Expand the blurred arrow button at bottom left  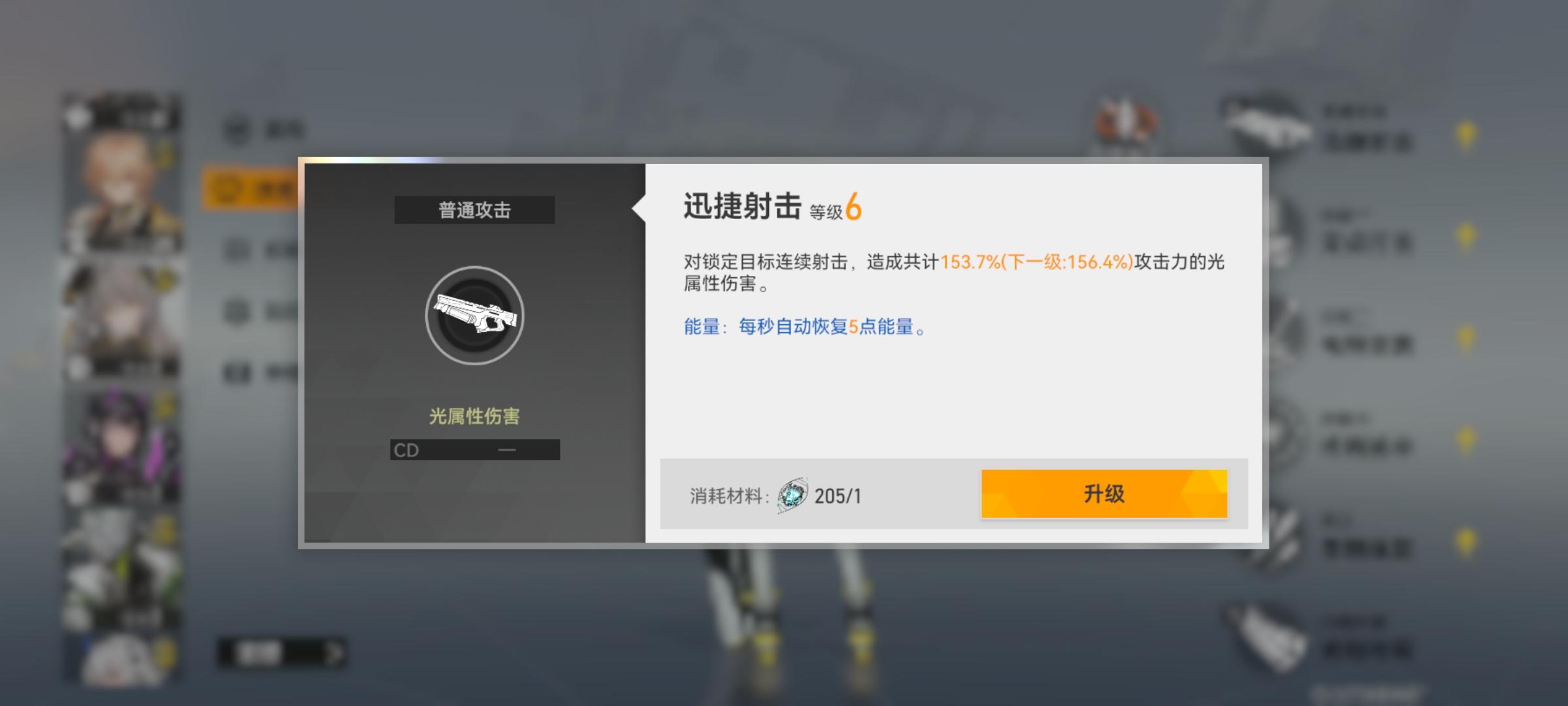pyautogui.click(x=282, y=652)
